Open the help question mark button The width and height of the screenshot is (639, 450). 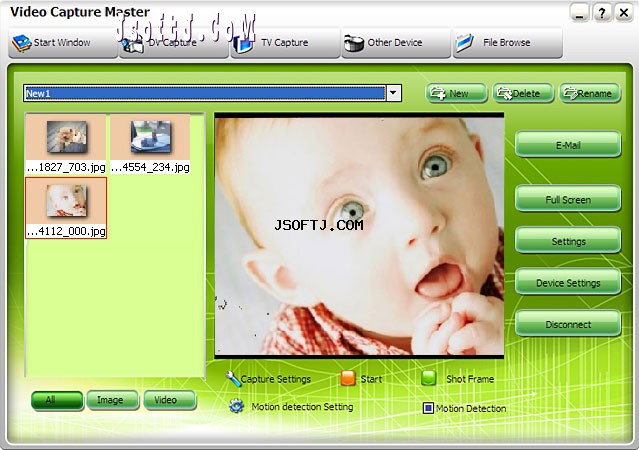[x=602, y=13]
